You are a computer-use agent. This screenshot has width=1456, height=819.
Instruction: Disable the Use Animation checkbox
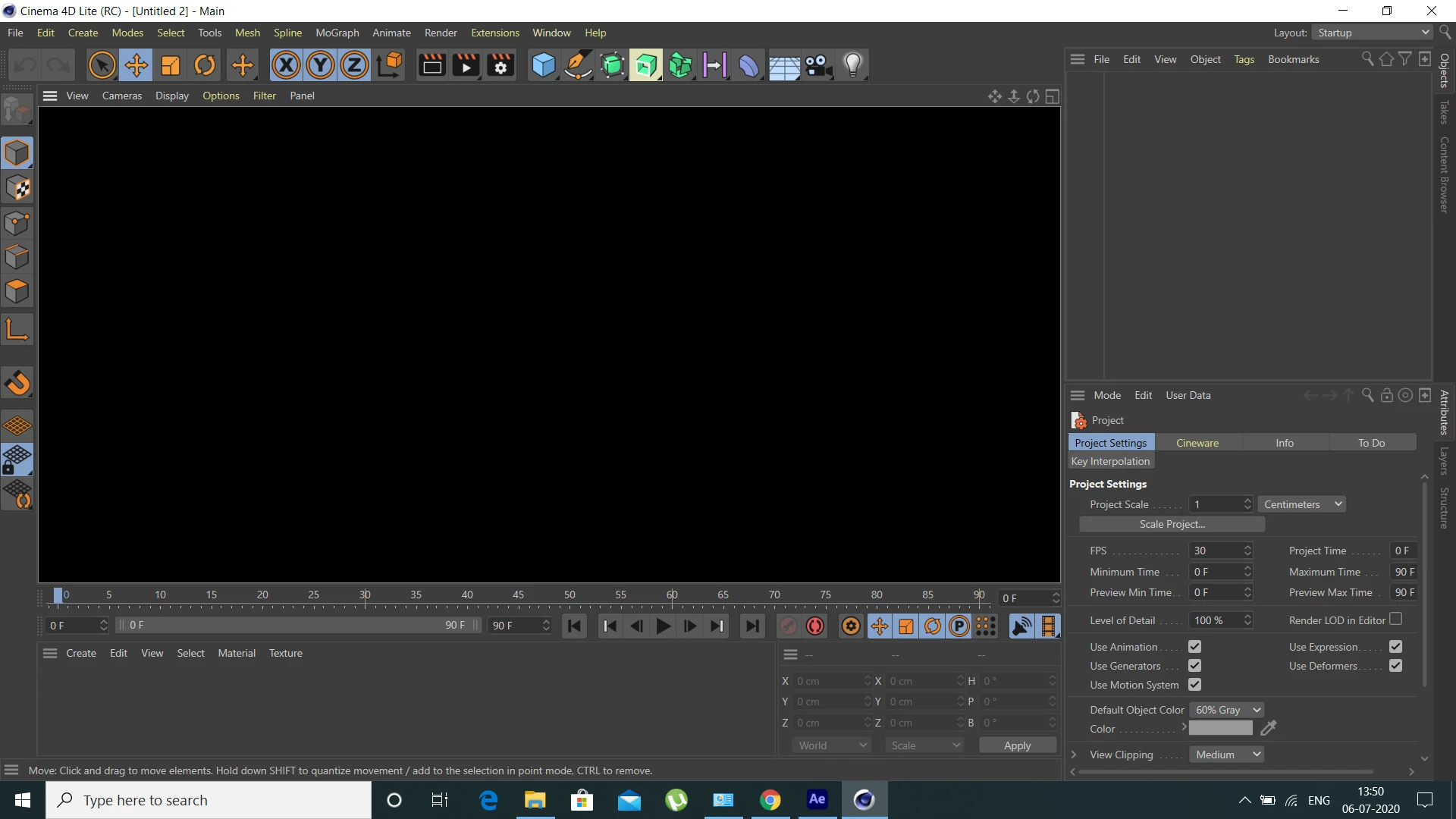[x=1195, y=647]
